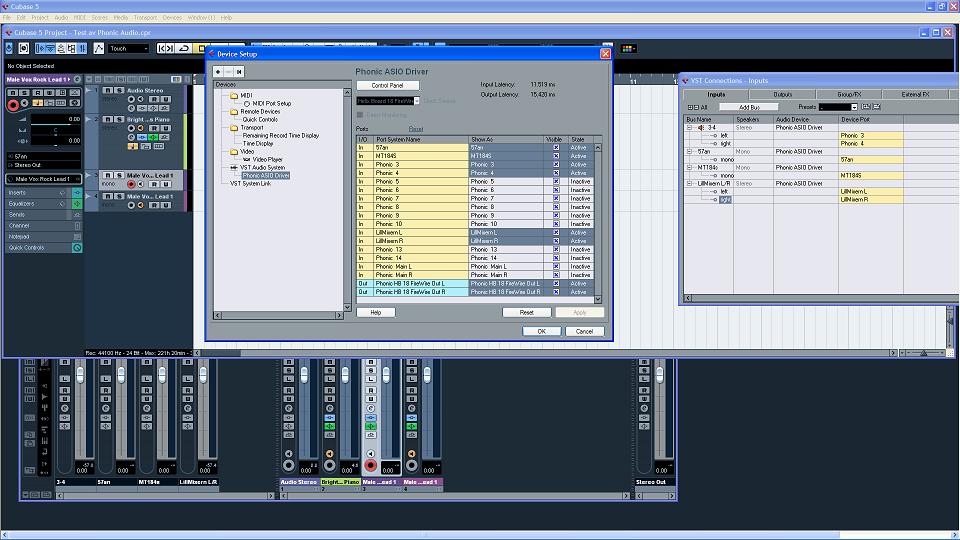
Task: Toggle Visible checkbox for Phonic 5 port
Action: pyautogui.click(x=556, y=182)
